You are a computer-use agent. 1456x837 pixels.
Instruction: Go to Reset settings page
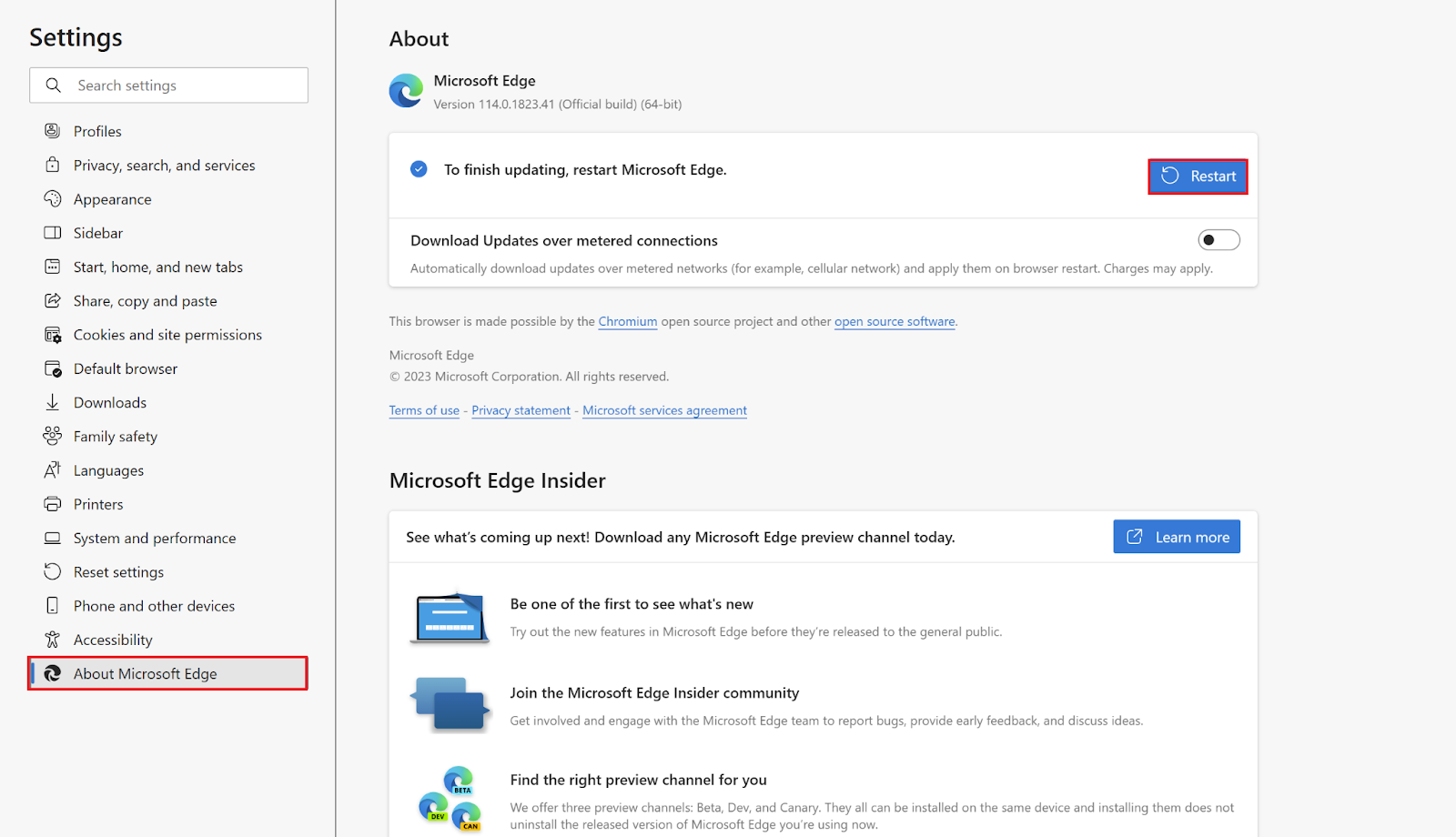click(x=118, y=572)
